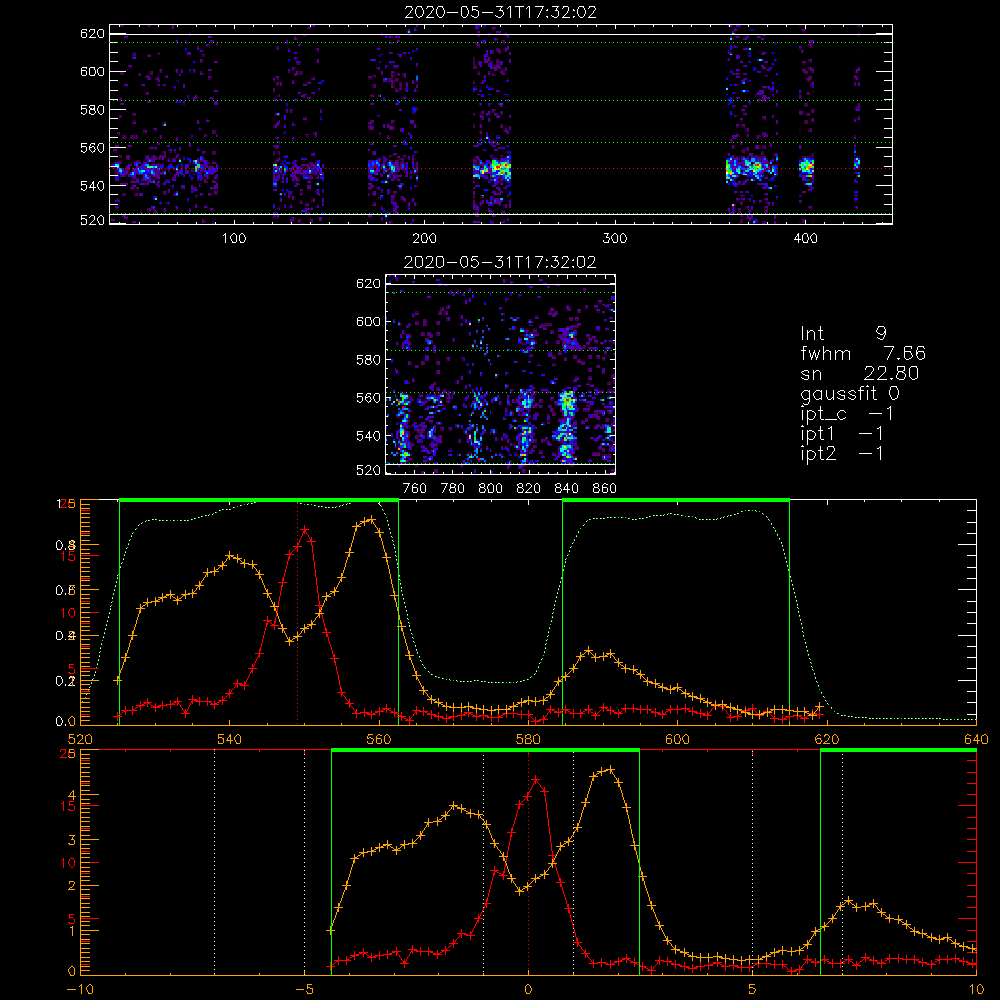Click y-axis label 540 of the top spectrogram
The width and height of the screenshot is (1000, 1000).
(x=92, y=186)
